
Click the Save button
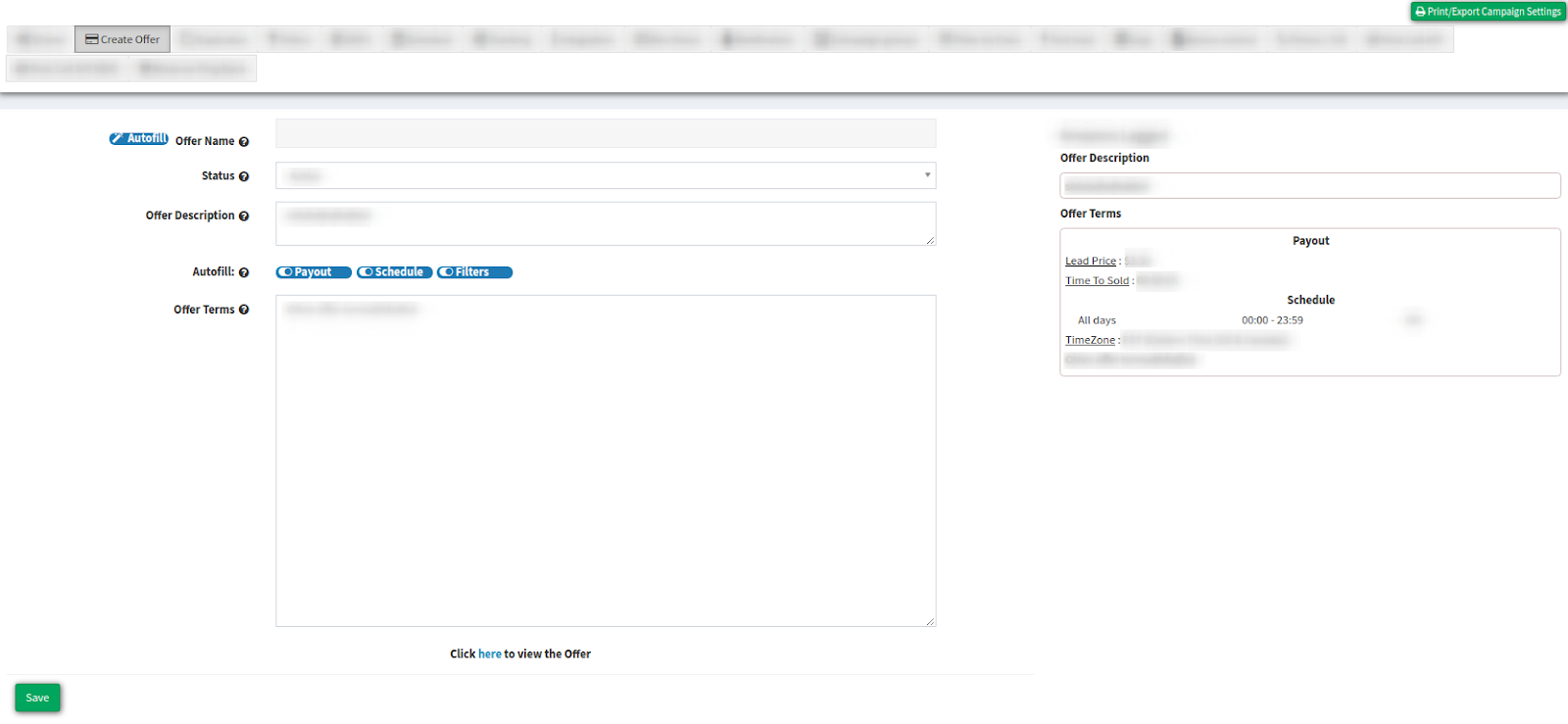pyautogui.click(x=37, y=698)
